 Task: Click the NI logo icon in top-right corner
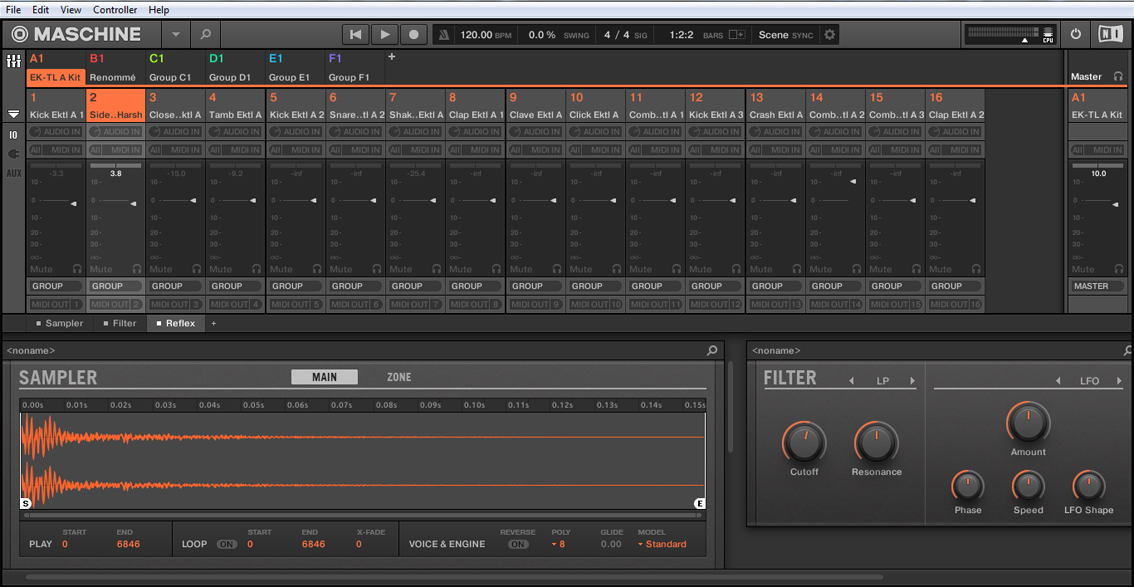[1111, 33]
